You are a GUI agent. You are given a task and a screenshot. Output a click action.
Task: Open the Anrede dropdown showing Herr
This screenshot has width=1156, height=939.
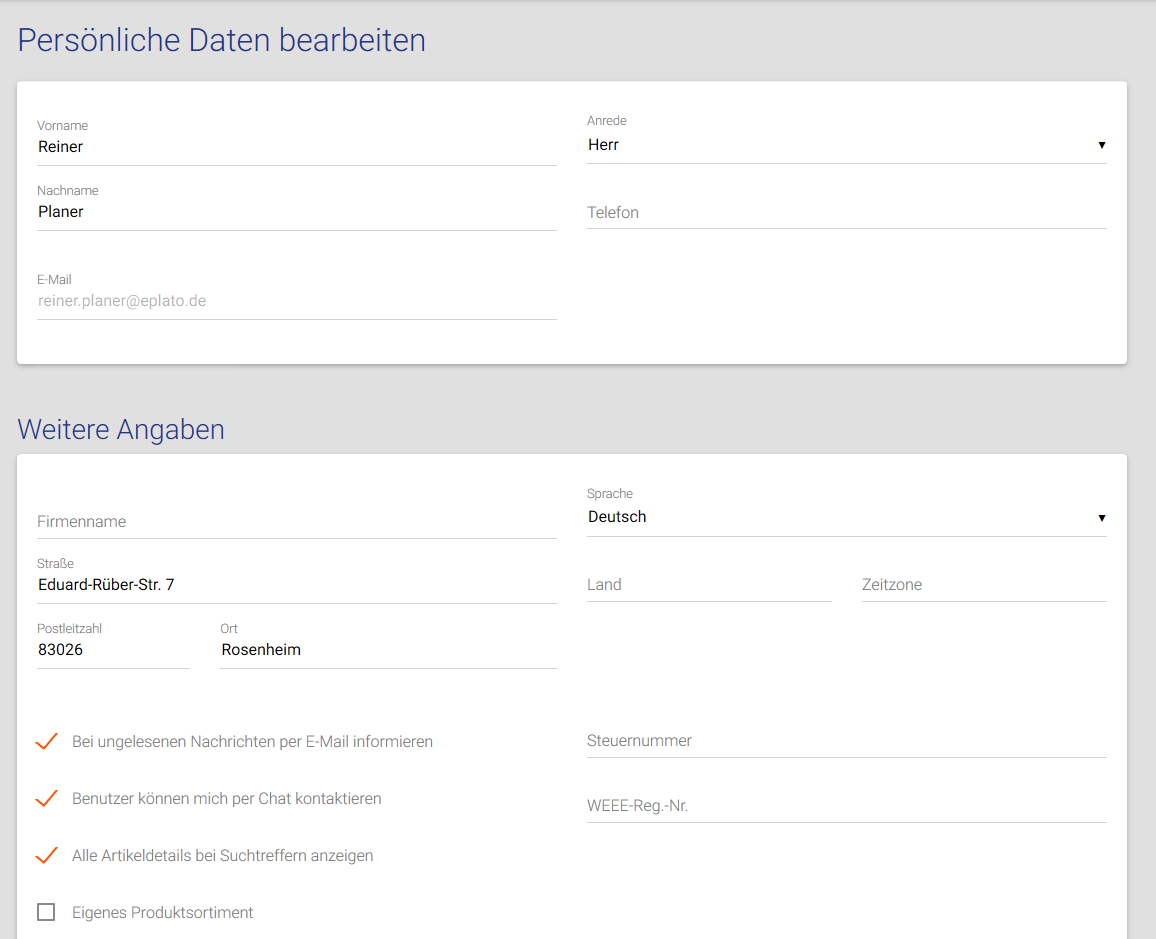[x=845, y=145]
